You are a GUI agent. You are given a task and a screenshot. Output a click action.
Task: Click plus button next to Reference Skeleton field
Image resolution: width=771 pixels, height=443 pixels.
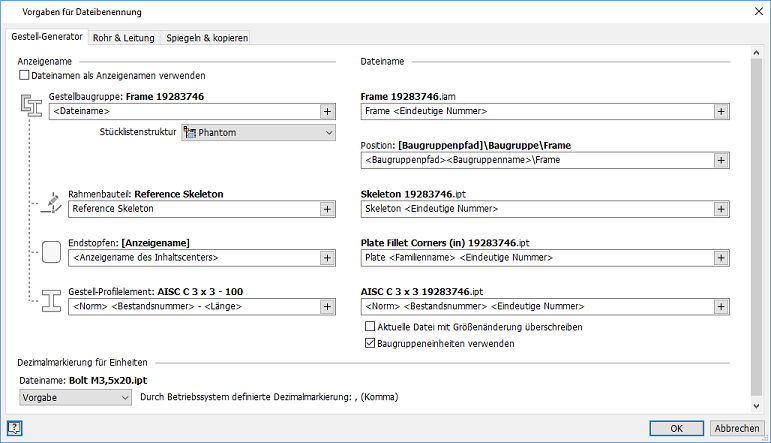pyautogui.click(x=327, y=209)
